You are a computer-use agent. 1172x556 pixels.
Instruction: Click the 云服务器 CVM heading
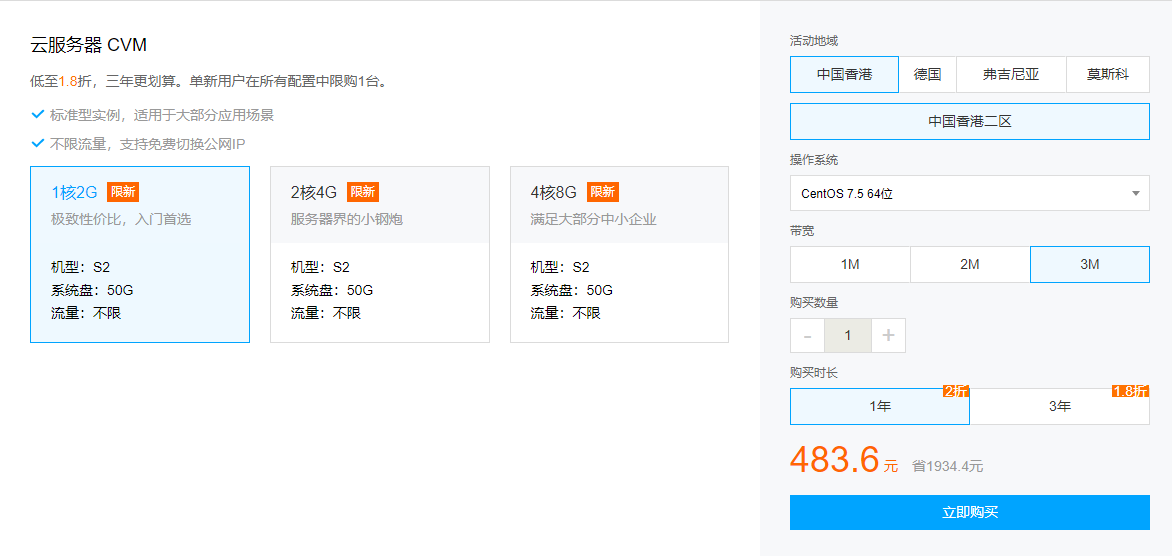tap(88, 45)
